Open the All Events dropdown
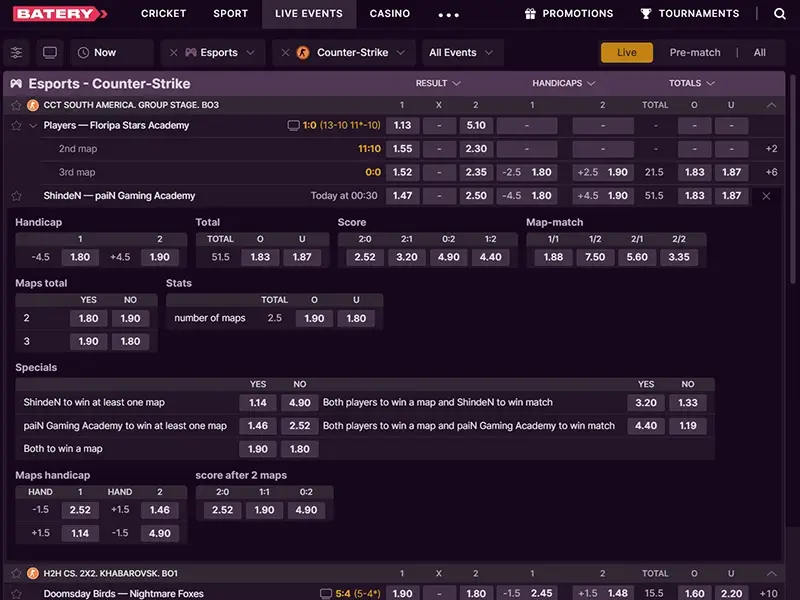Image resolution: width=800 pixels, height=600 pixels. tap(462, 53)
